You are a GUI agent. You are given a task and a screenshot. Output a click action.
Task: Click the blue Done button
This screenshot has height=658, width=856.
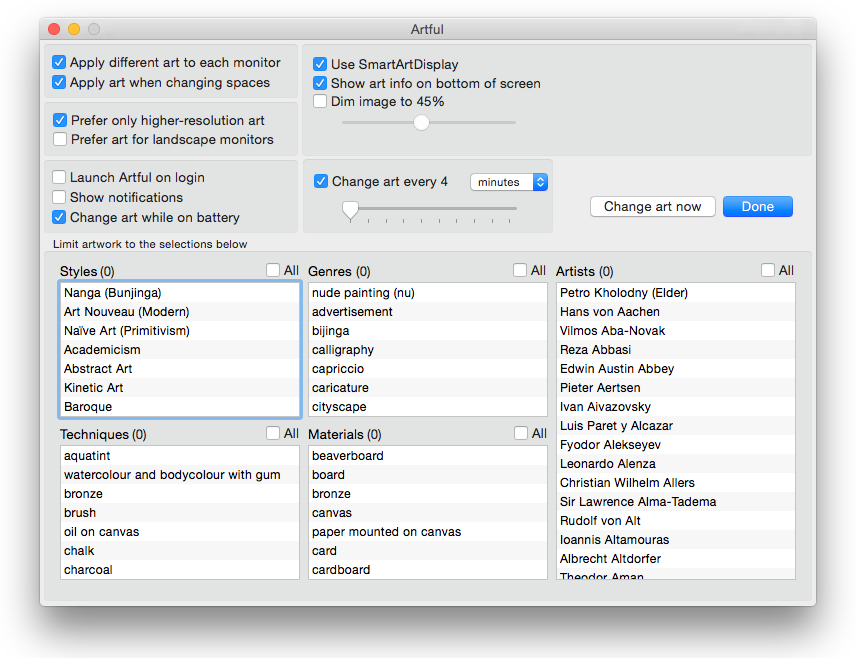(757, 206)
